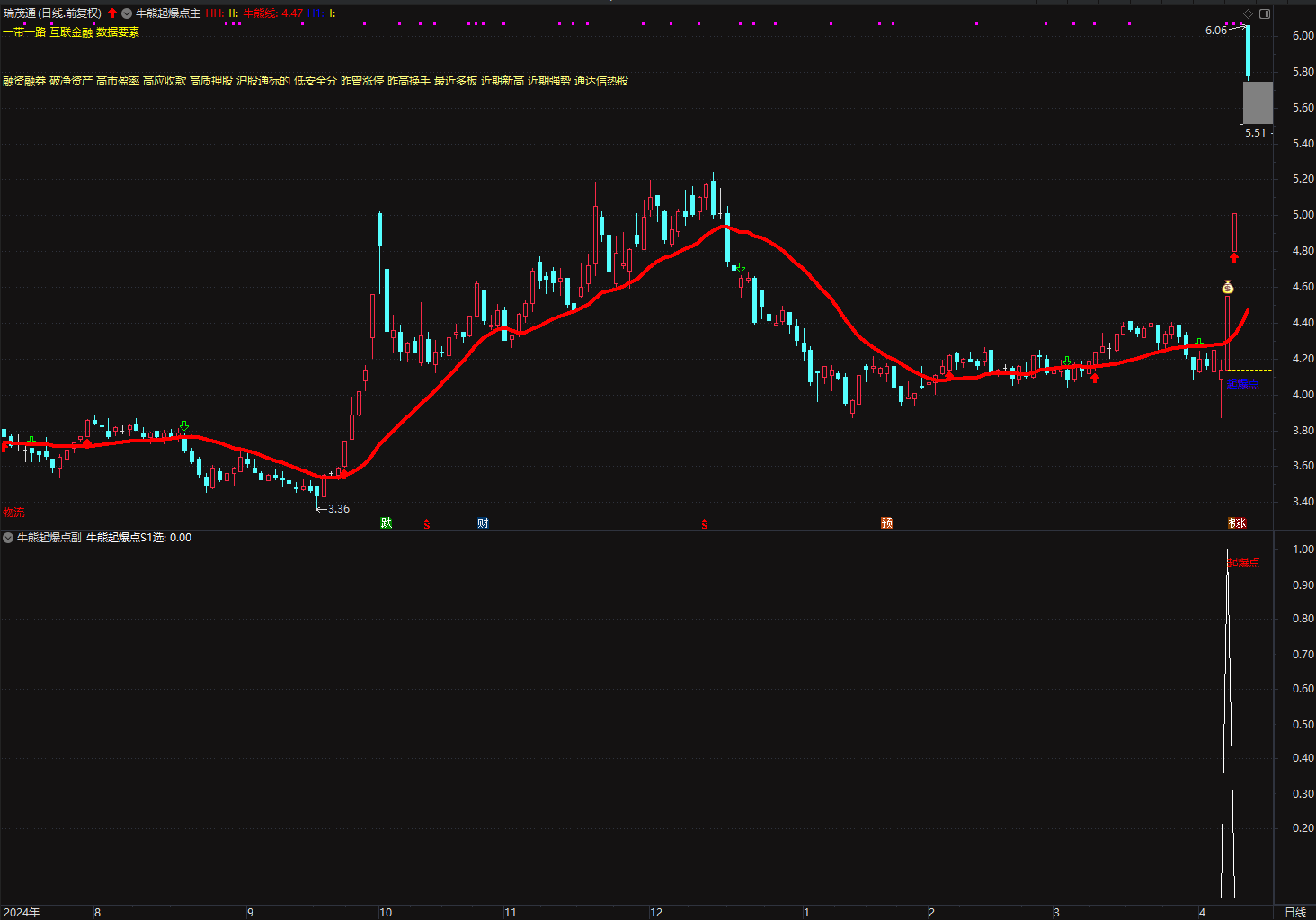Open the 日线 period selector at bottom right

(1295, 912)
